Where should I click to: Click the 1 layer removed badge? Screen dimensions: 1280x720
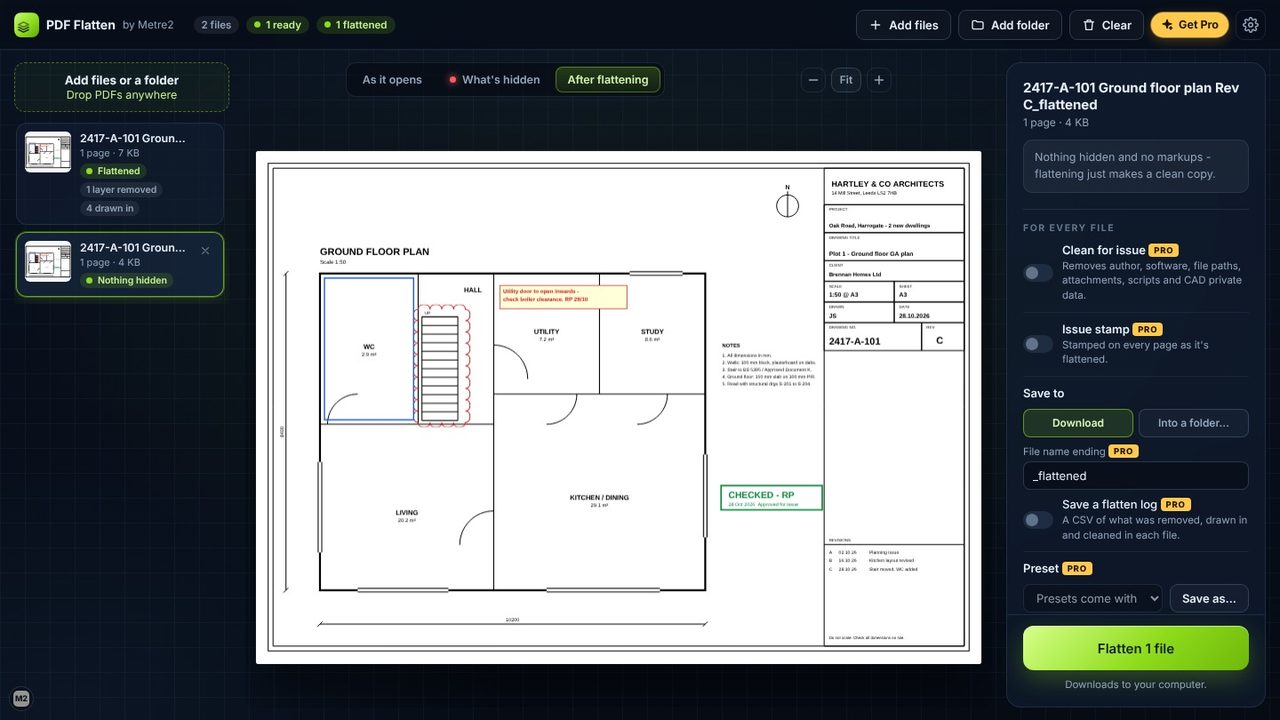(x=121, y=190)
